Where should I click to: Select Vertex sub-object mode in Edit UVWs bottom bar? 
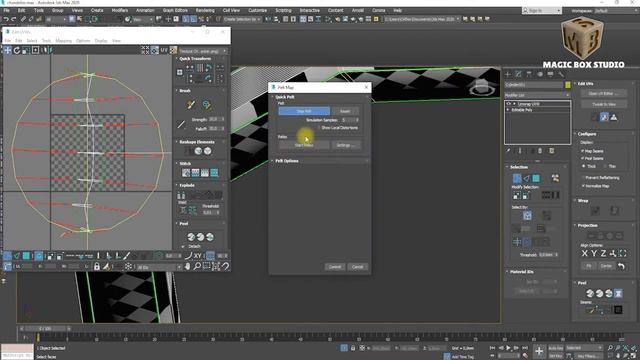[7, 256]
